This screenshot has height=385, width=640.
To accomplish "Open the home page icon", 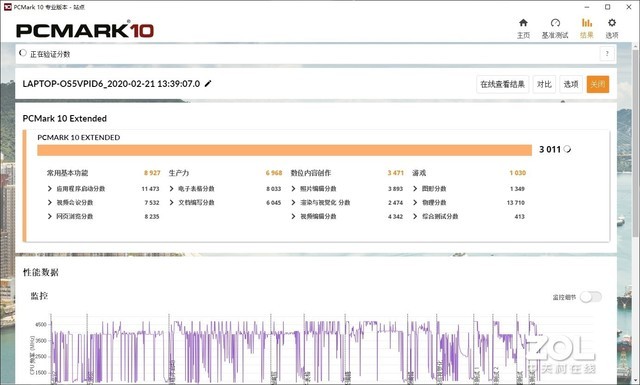I will tap(523, 23).
